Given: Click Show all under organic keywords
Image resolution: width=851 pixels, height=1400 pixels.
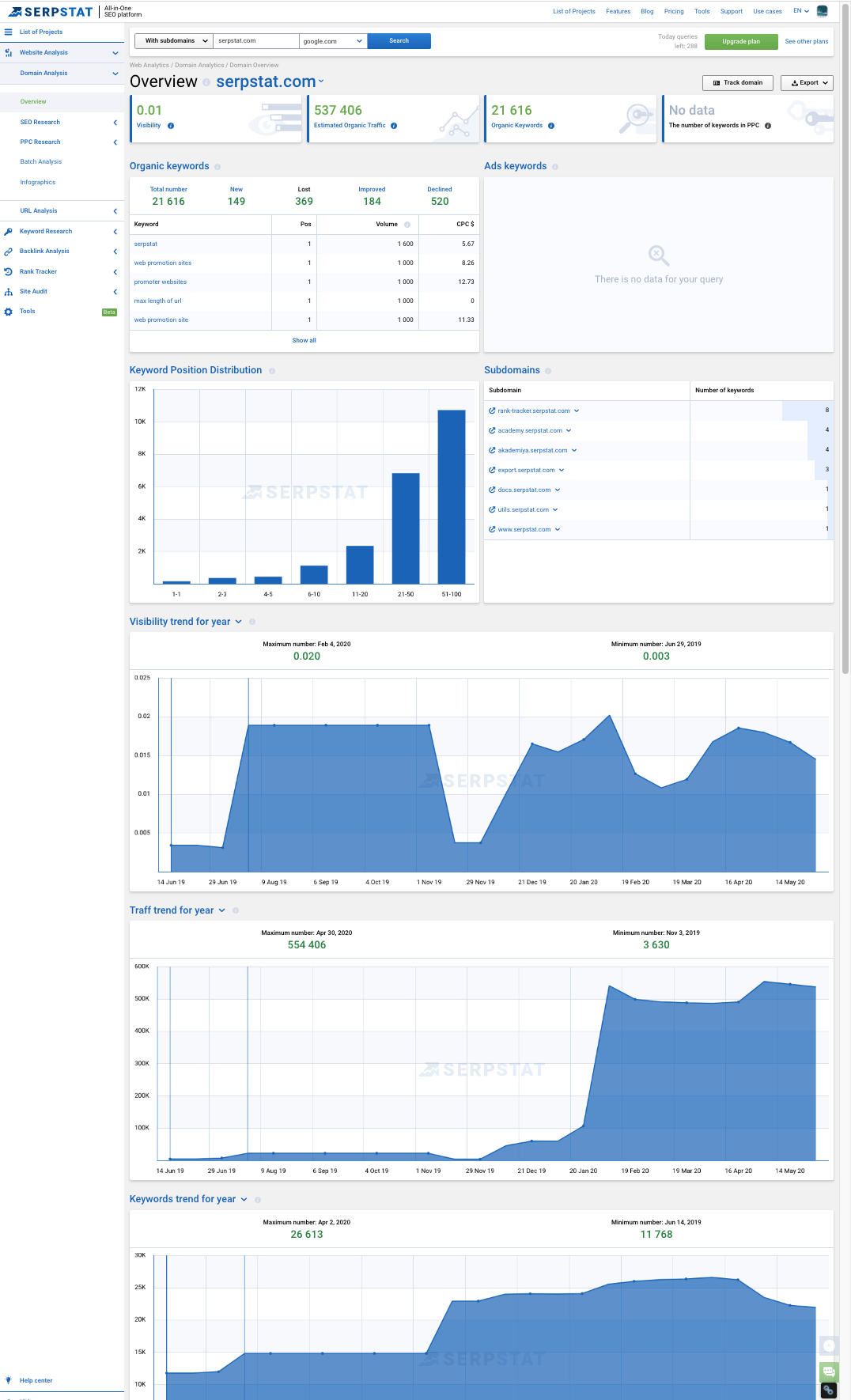Looking at the screenshot, I should [304, 341].
